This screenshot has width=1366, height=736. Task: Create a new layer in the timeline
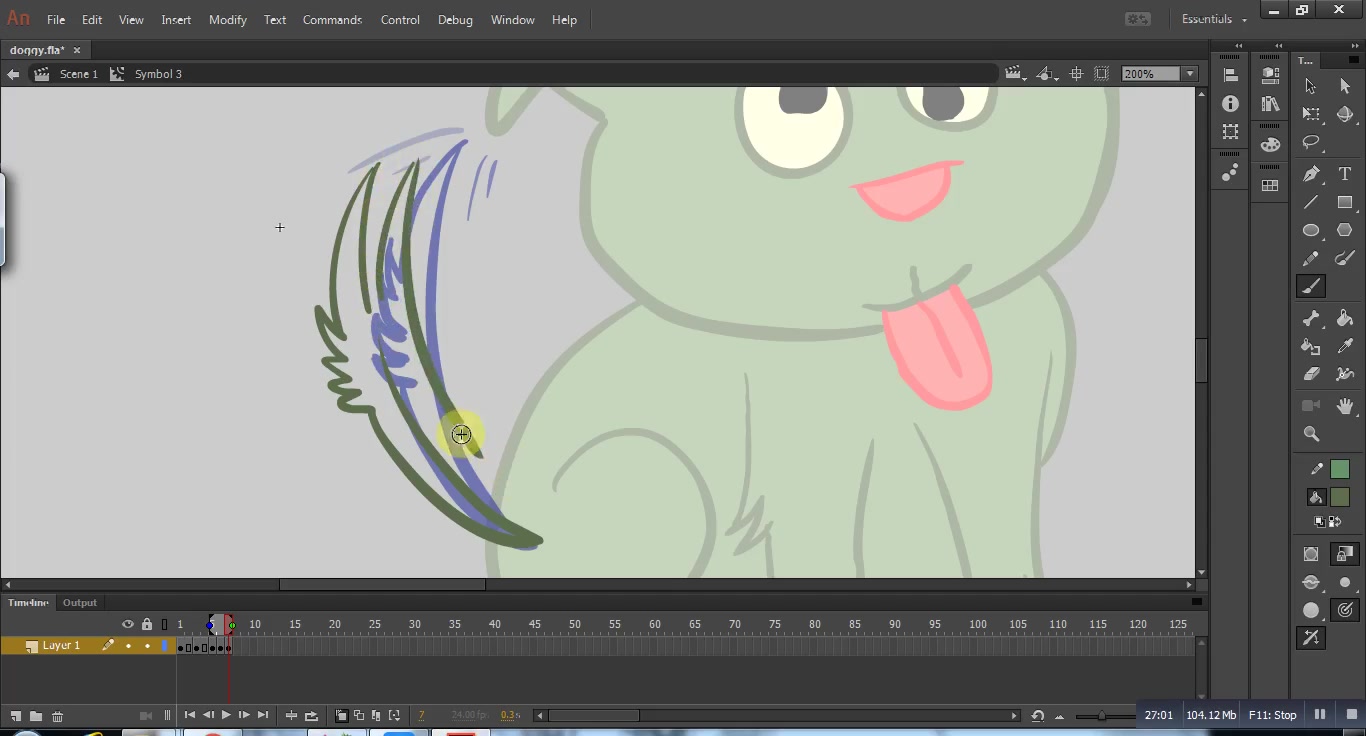15,715
